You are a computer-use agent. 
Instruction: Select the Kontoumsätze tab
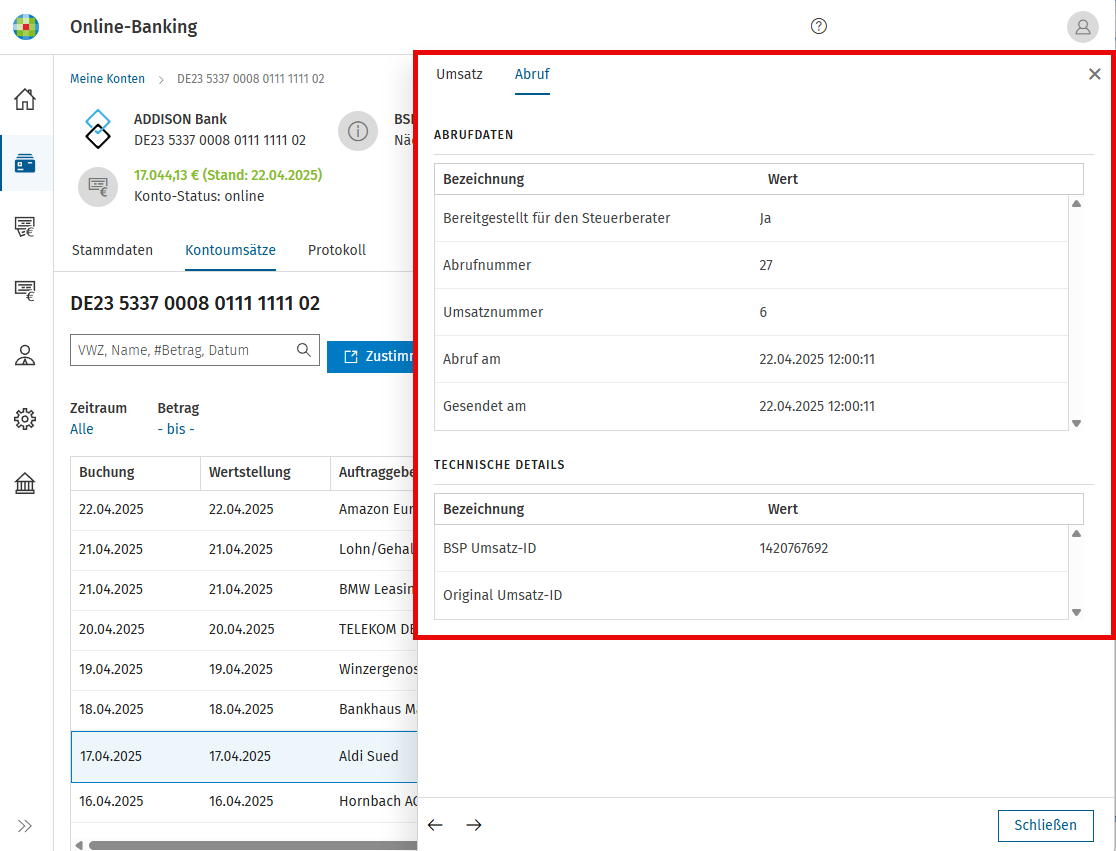click(x=230, y=250)
